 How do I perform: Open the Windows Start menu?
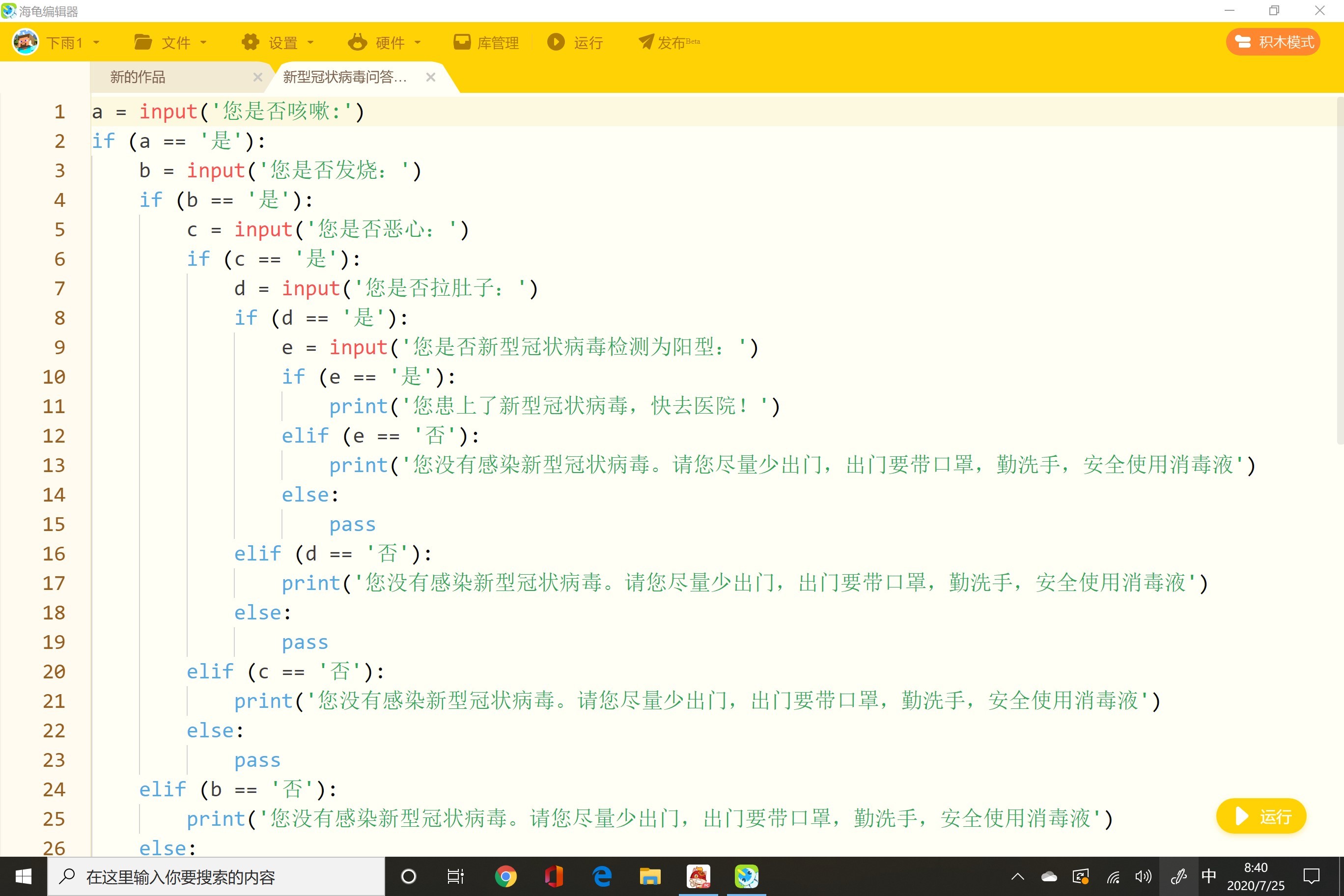pos(23,876)
